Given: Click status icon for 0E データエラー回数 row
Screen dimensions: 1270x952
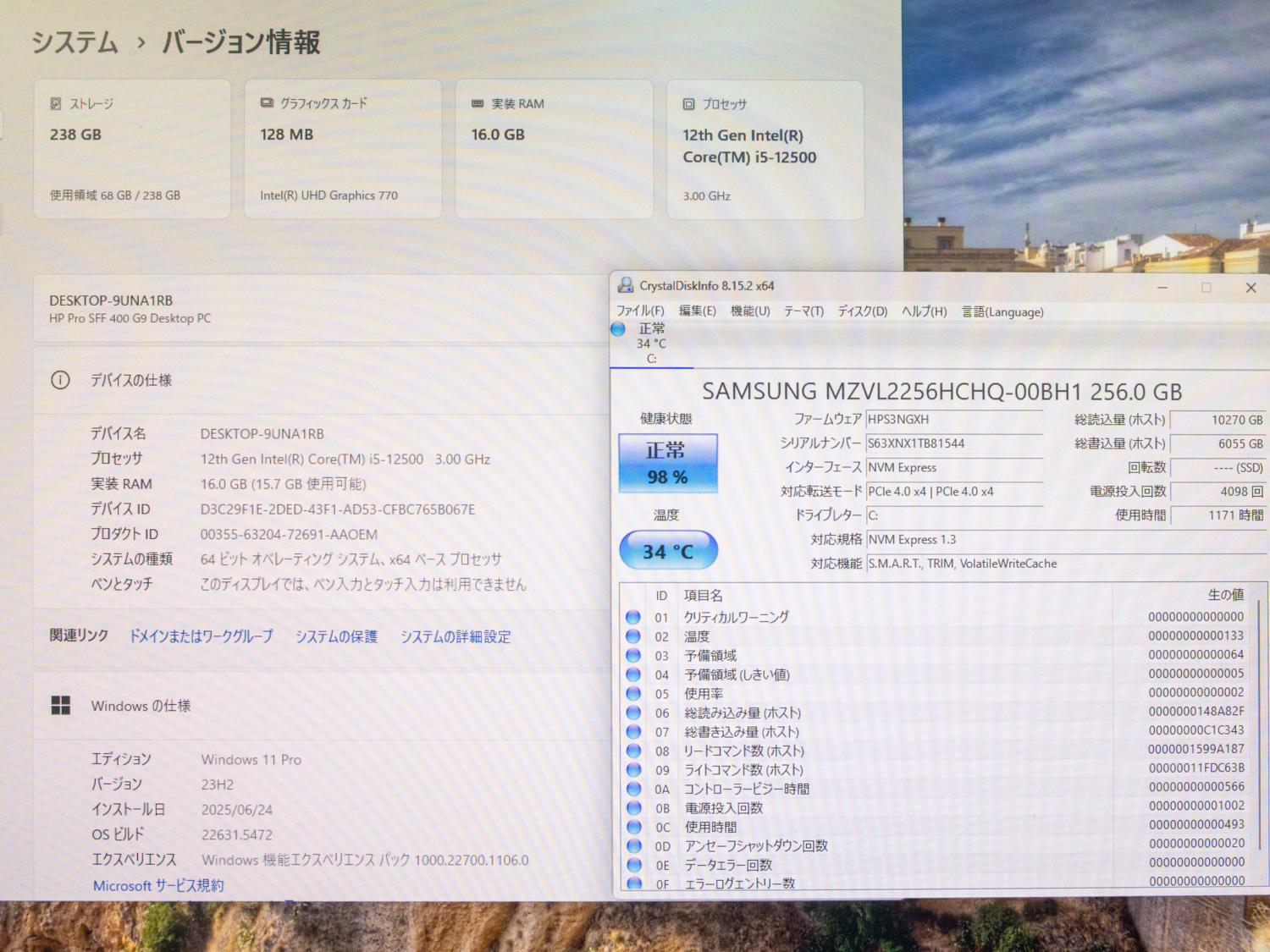Looking at the screenshot, I should point(633,865).
